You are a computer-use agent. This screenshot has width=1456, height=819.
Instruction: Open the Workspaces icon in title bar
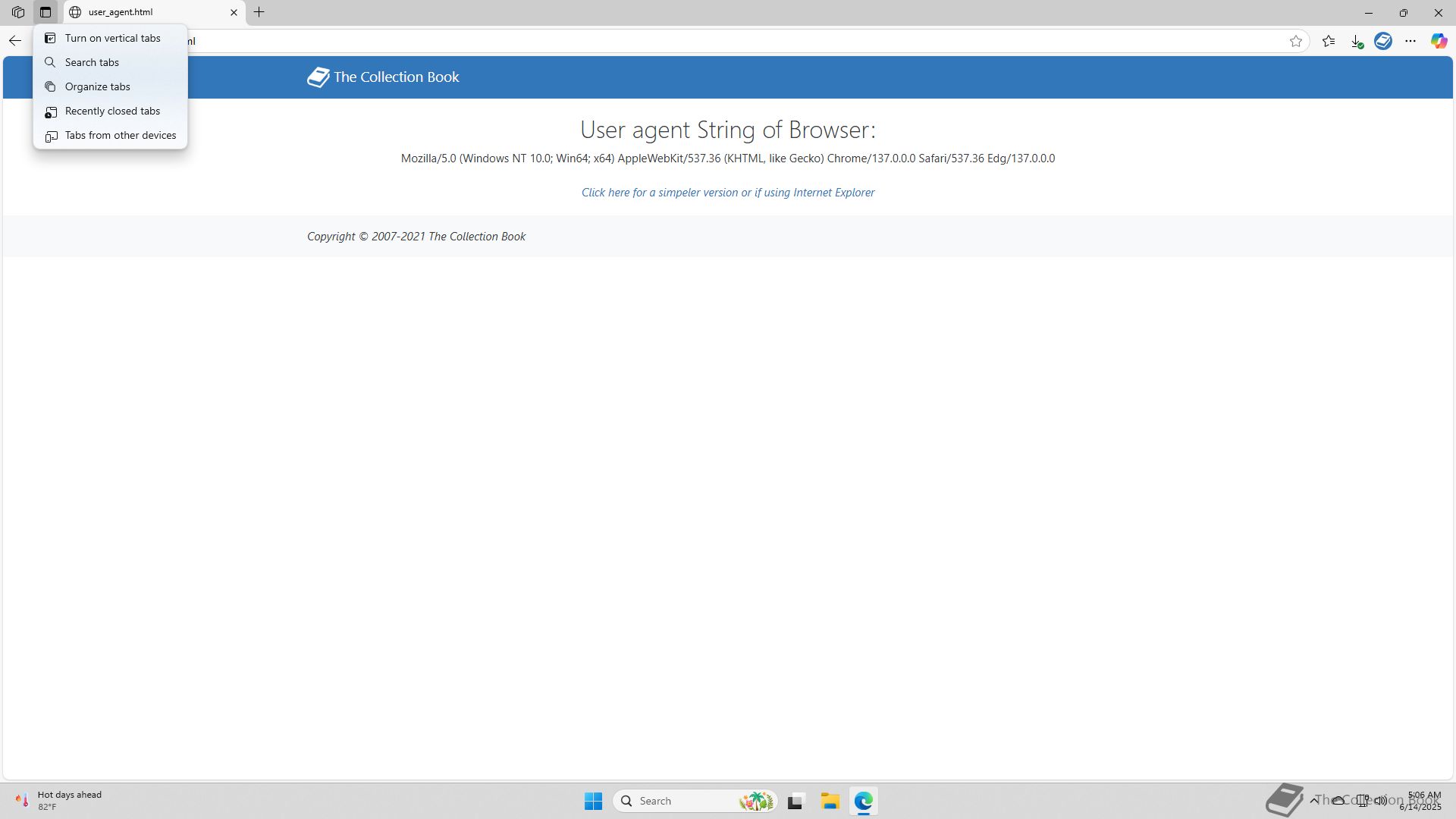click(18, 12)
